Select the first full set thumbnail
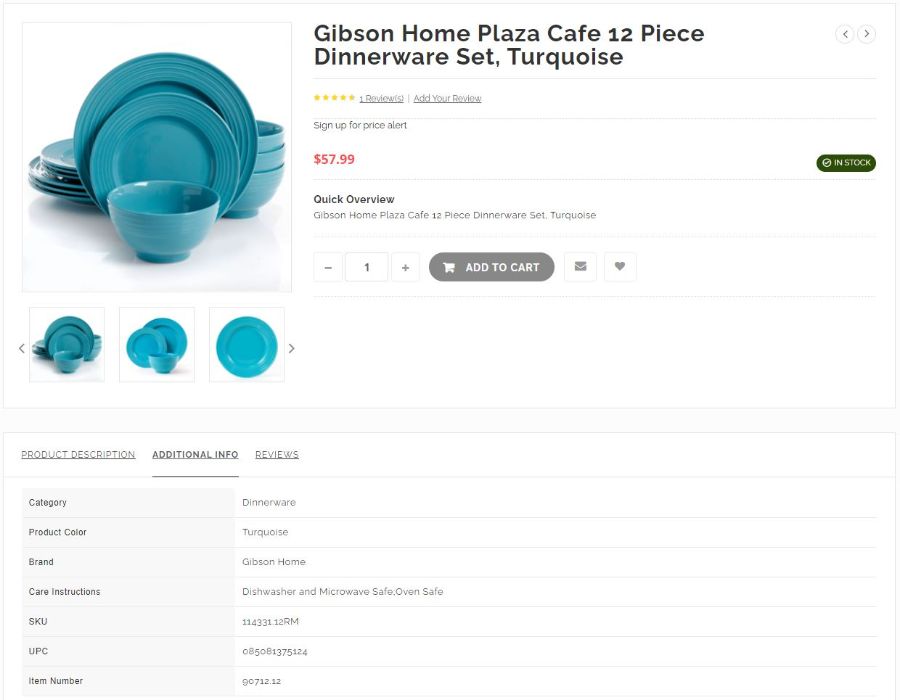The width and height of the screenshot is (900, 700). [67, 345]
